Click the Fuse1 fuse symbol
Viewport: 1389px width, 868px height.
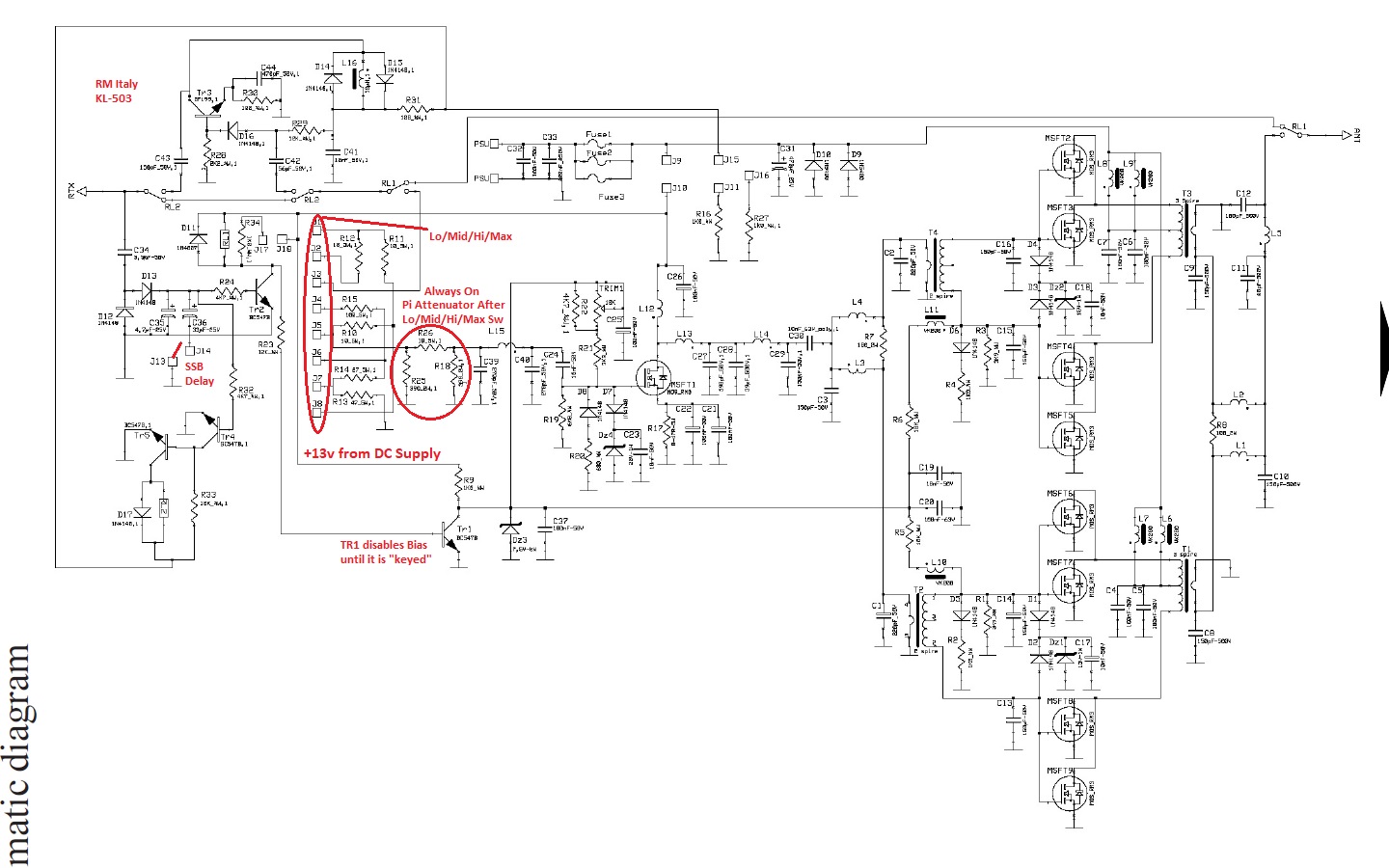point(599,145)
